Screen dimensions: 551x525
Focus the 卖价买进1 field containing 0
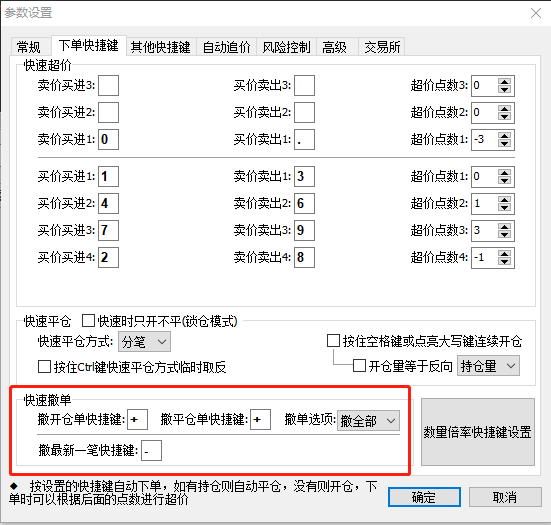click(x=108, y=140)
